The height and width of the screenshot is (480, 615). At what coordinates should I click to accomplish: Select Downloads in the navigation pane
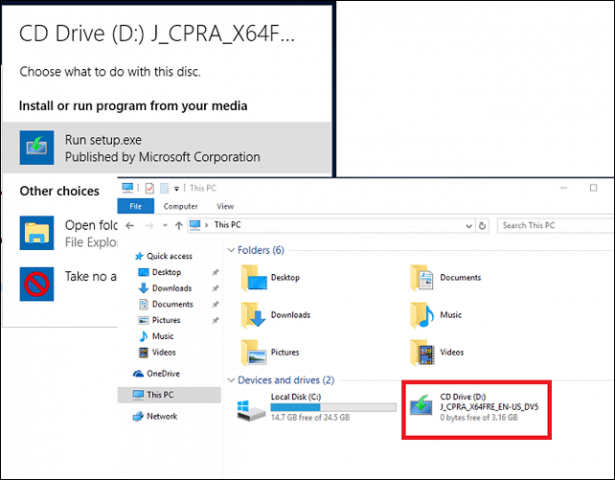pyautogui.click(x=165, y=288)
